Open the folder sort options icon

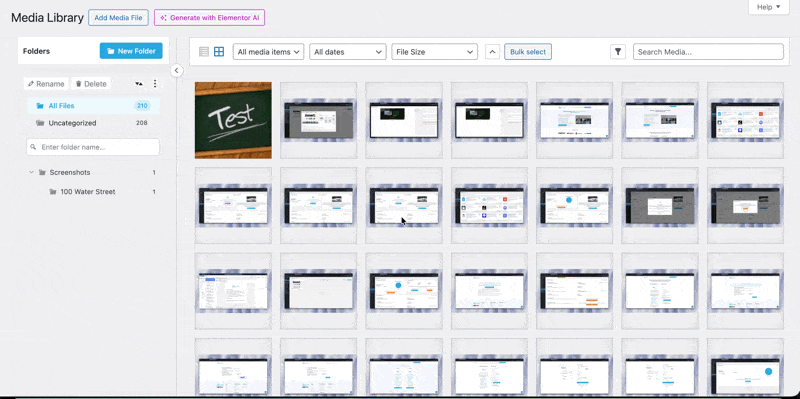click(x=139, y=84)
